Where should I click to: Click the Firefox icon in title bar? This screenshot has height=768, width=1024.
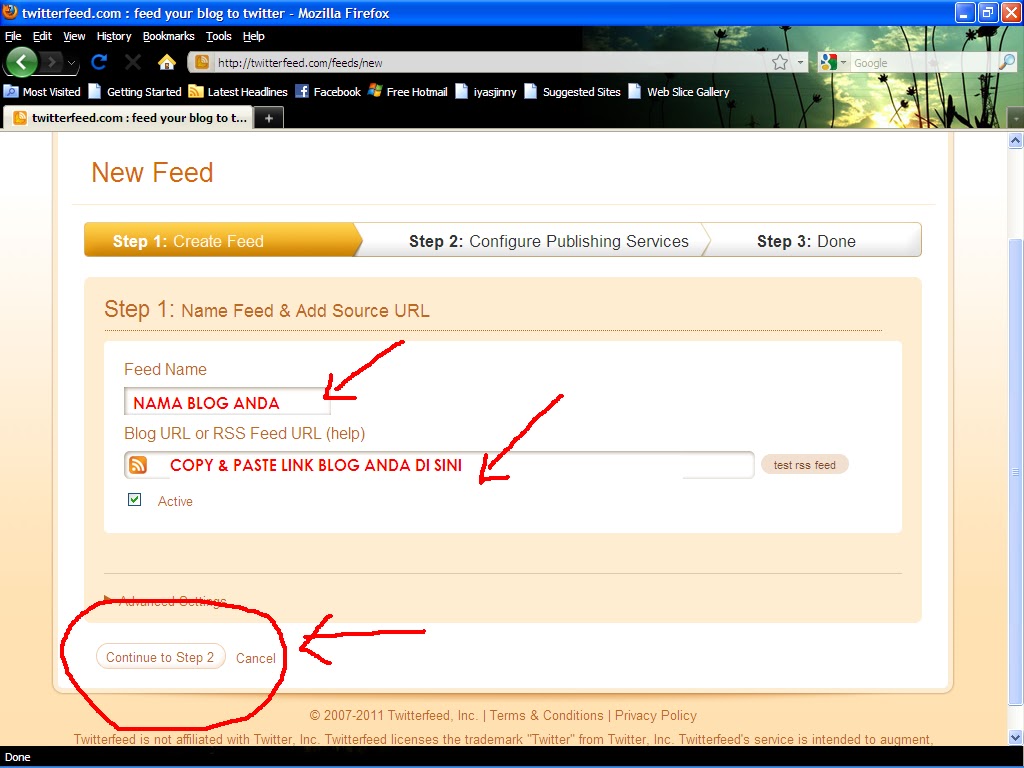click(x=10, y=12)
